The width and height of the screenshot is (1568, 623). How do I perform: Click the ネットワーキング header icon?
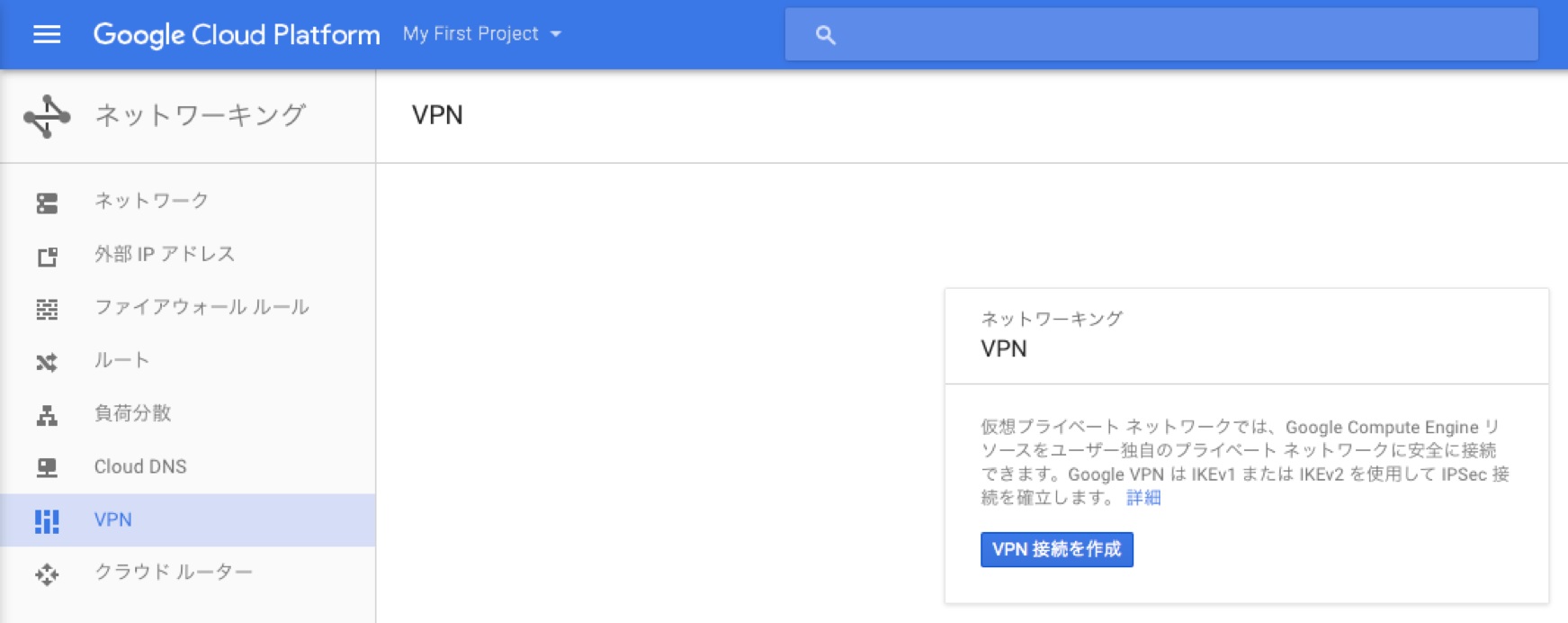pyautogui.click(x=47, y=116)
